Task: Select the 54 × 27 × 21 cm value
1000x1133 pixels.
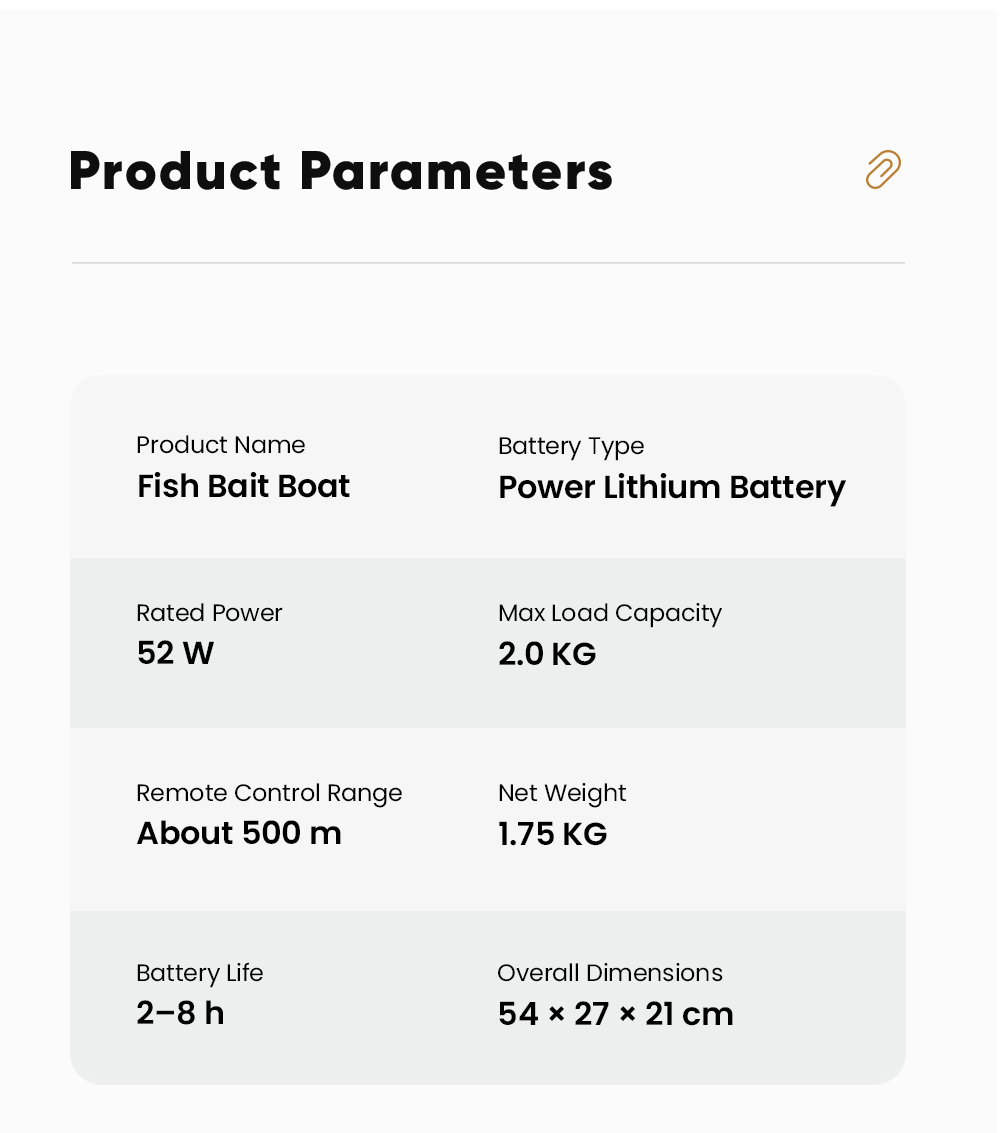Action: 616,1014
